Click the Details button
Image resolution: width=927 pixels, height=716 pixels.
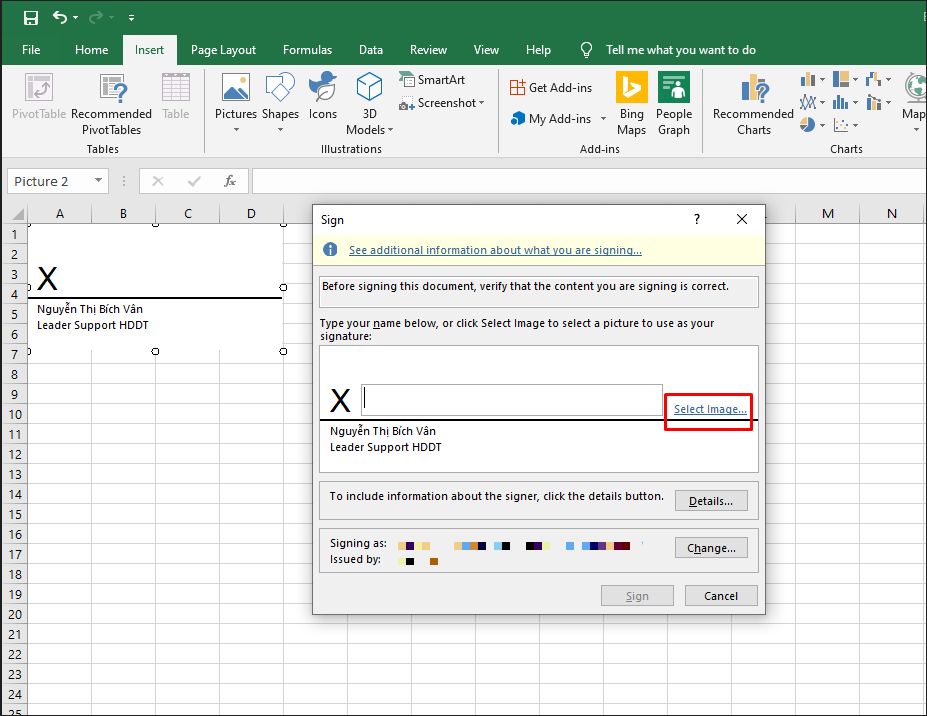[711, 501]
